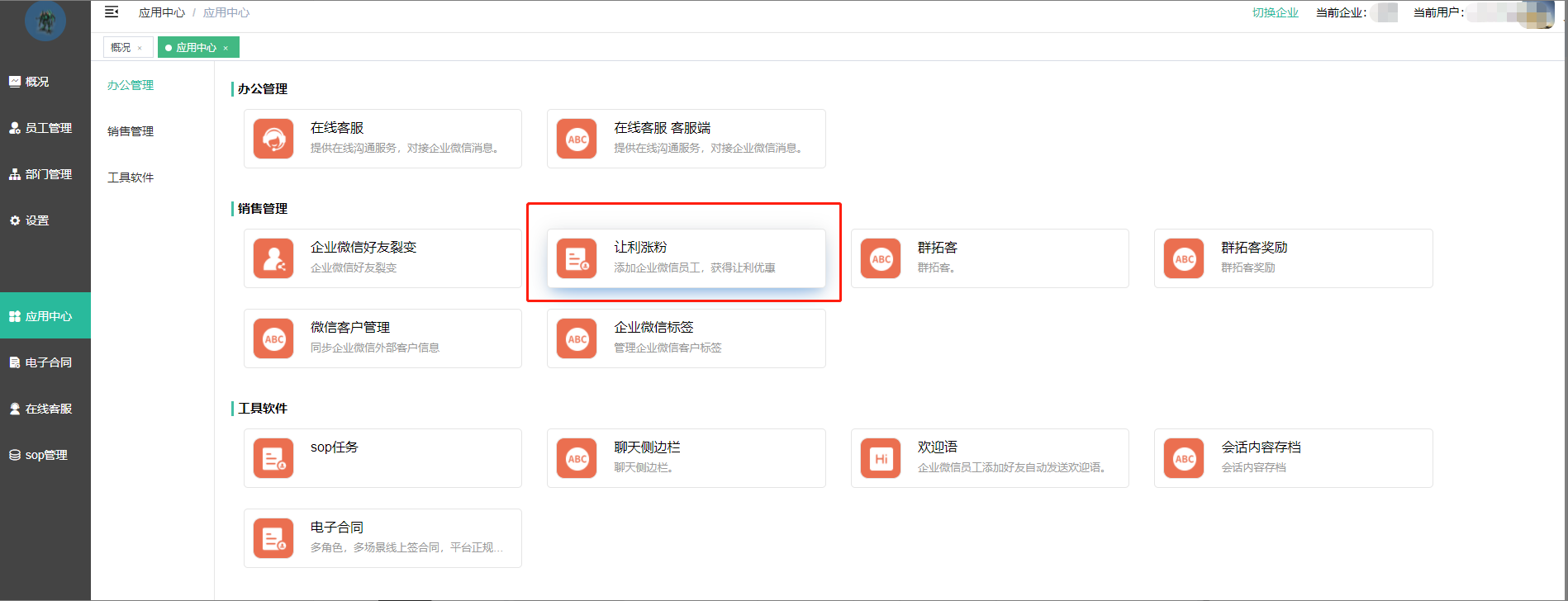Close the 应用中心 tab
This screenshot has height=601, width=1568.
coord(226,48)
